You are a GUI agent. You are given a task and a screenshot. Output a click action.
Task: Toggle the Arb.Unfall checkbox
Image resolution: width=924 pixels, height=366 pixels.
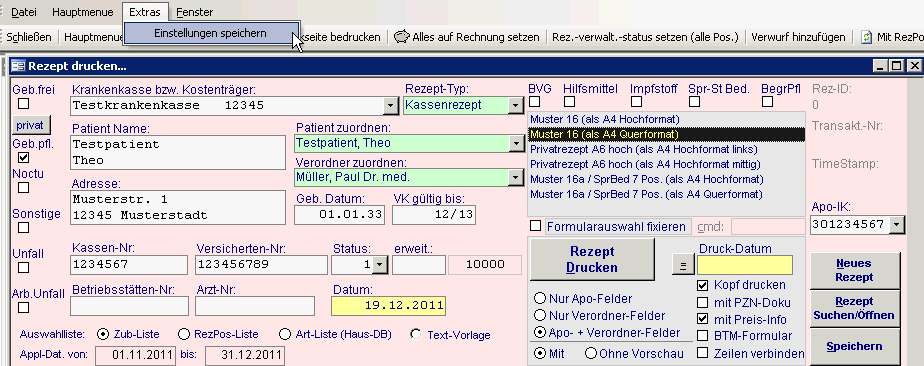[24, 308]
